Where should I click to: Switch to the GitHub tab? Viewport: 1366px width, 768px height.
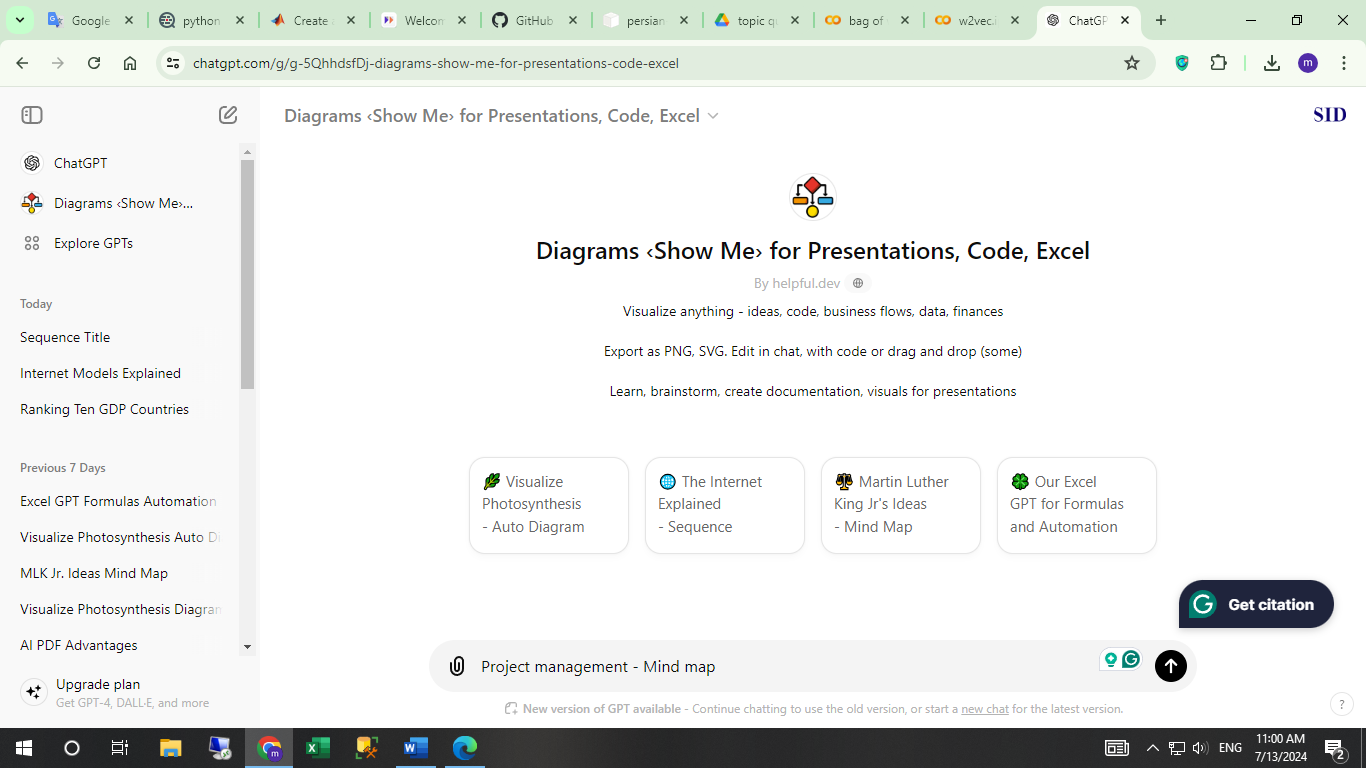click(534, 20)
